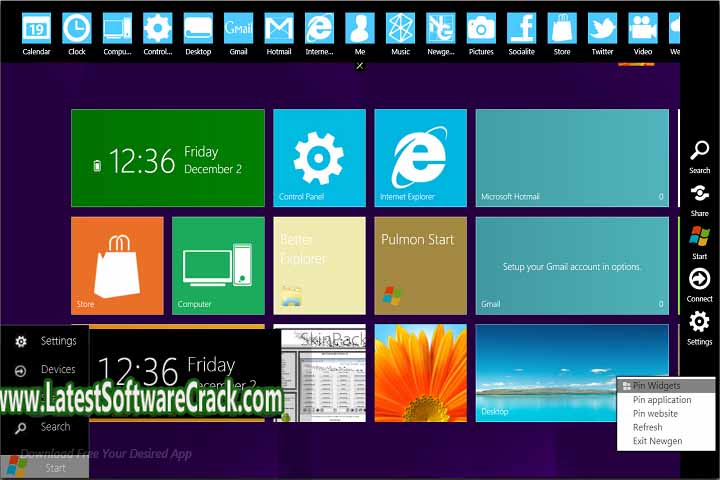Viewport: 720px width, 480px height.
Task: Open the Share charm
Action: tap(700, 196)
